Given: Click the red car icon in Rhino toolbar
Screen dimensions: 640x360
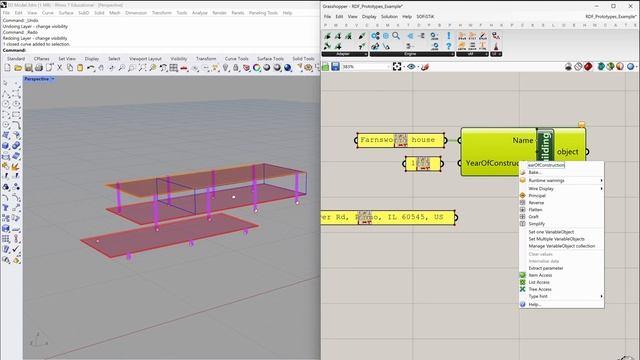Looking at the screenshot, I should (x=184, y=68).
